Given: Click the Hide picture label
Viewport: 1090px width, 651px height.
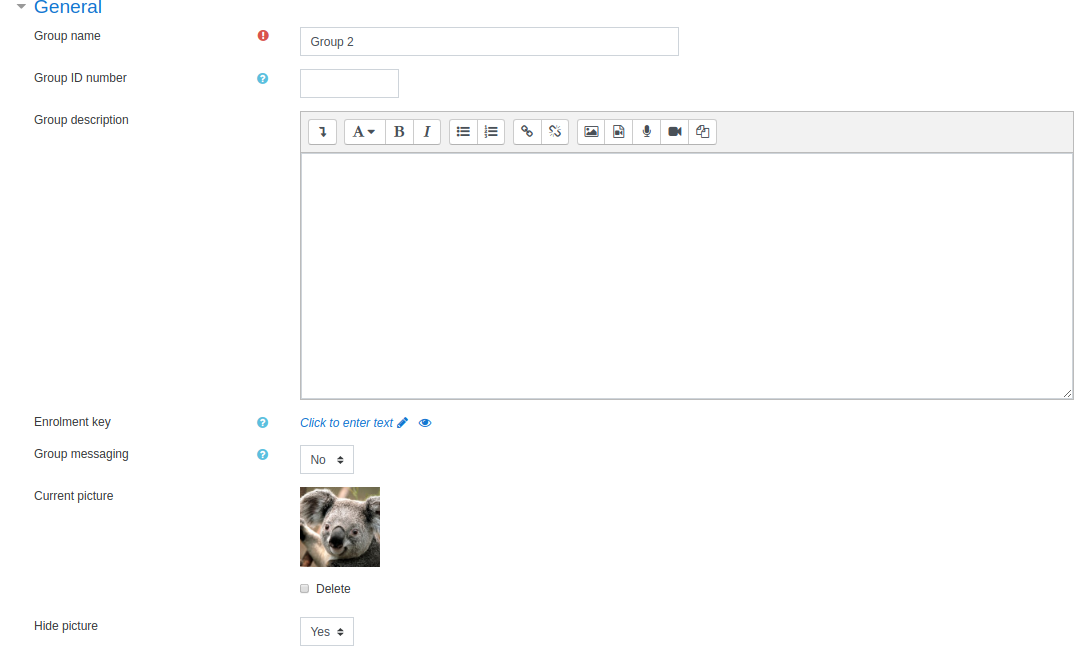Looking at the screenshot, I should (66, 626).
